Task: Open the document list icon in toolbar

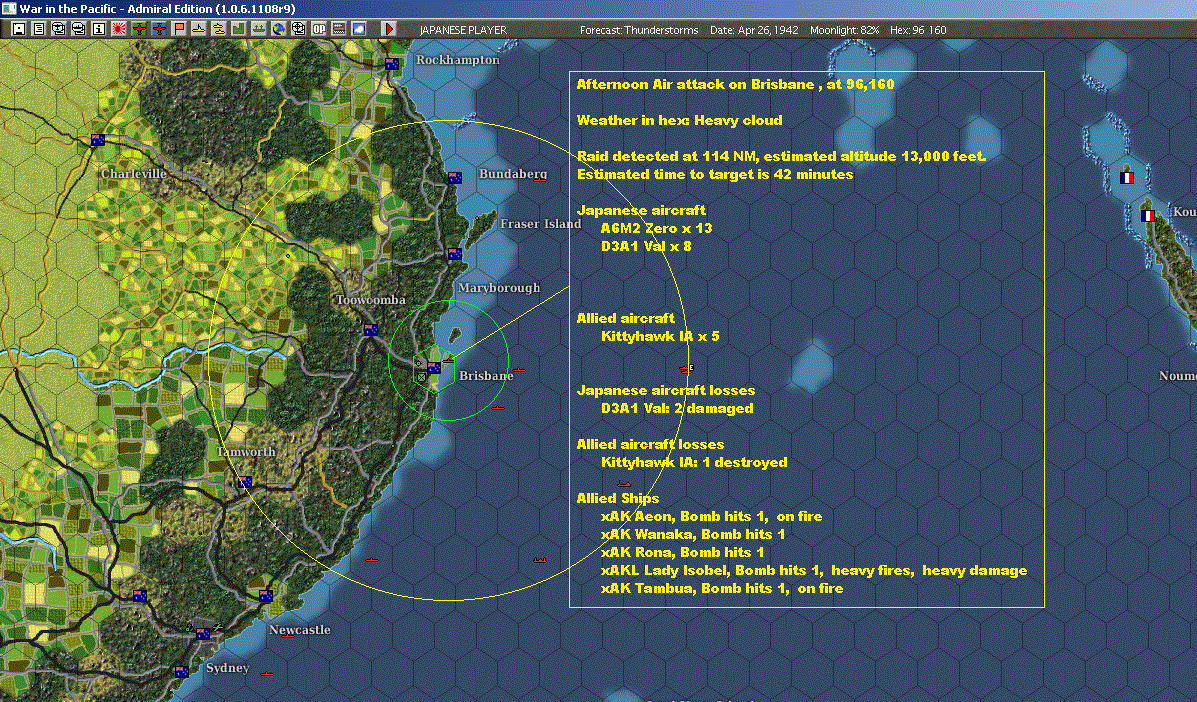Action: point(39,29)
